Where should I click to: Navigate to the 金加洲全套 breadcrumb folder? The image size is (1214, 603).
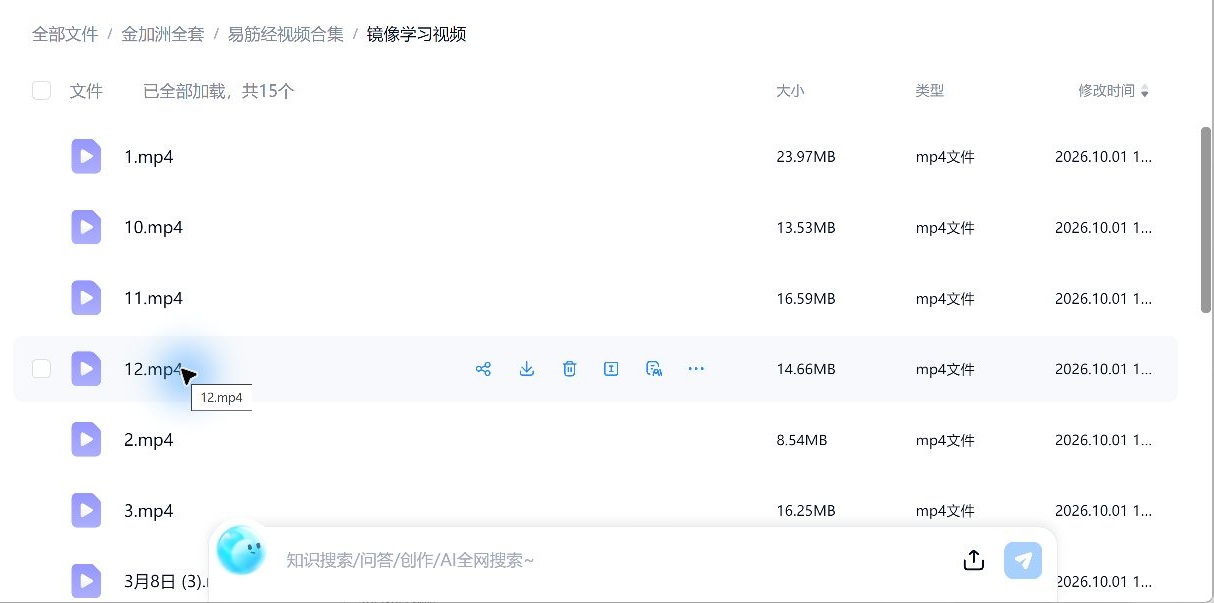162,34
